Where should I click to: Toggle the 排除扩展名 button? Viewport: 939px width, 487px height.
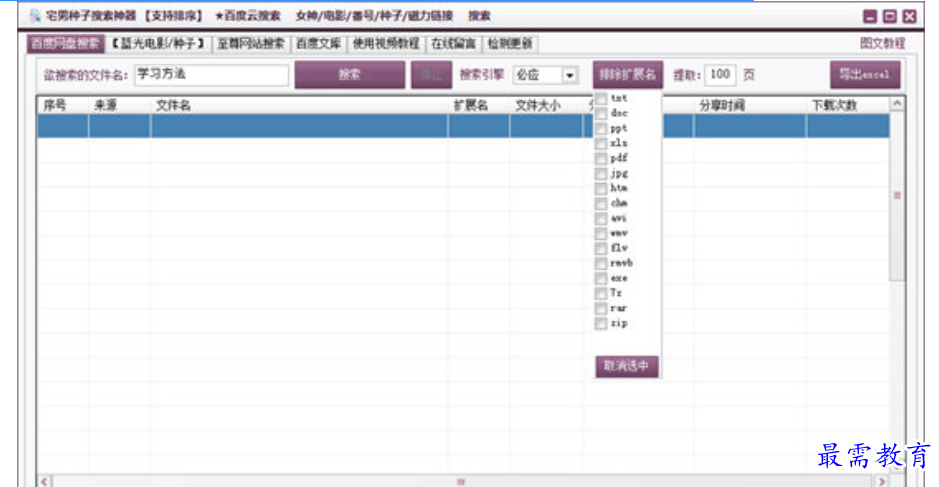(x=628, y=75)
